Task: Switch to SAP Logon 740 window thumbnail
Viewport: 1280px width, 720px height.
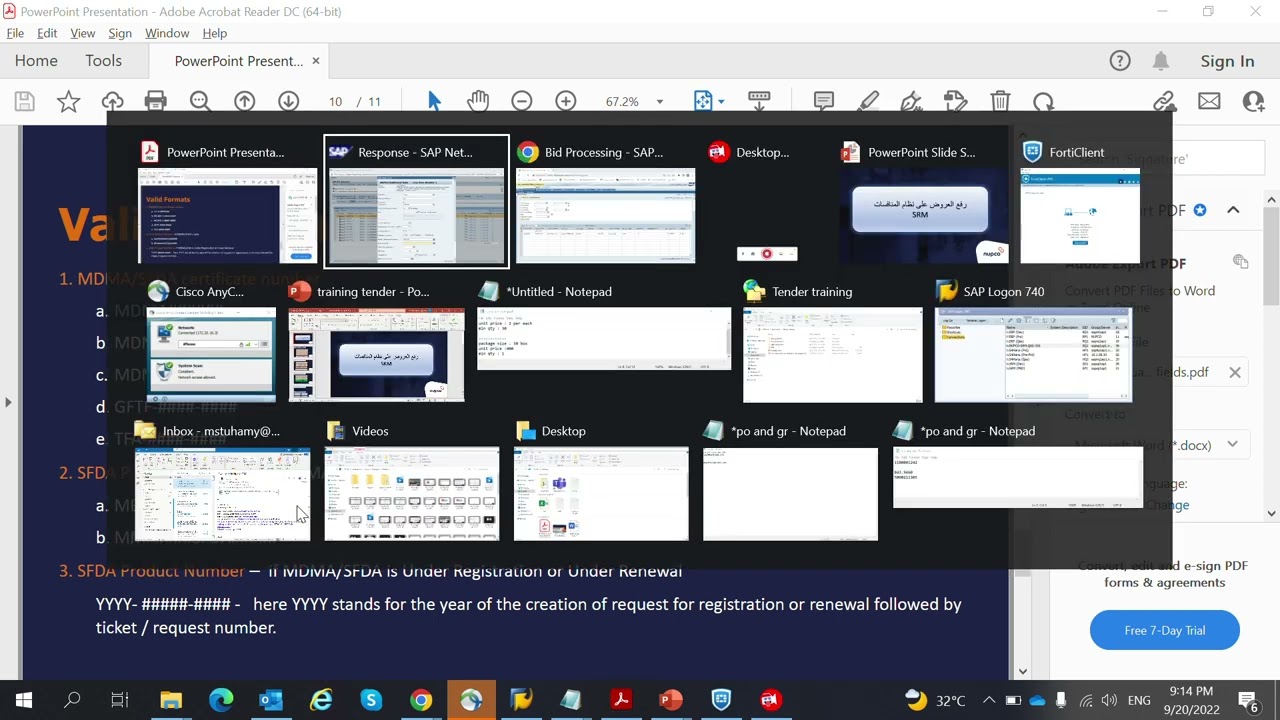Action: (1032, 341)
